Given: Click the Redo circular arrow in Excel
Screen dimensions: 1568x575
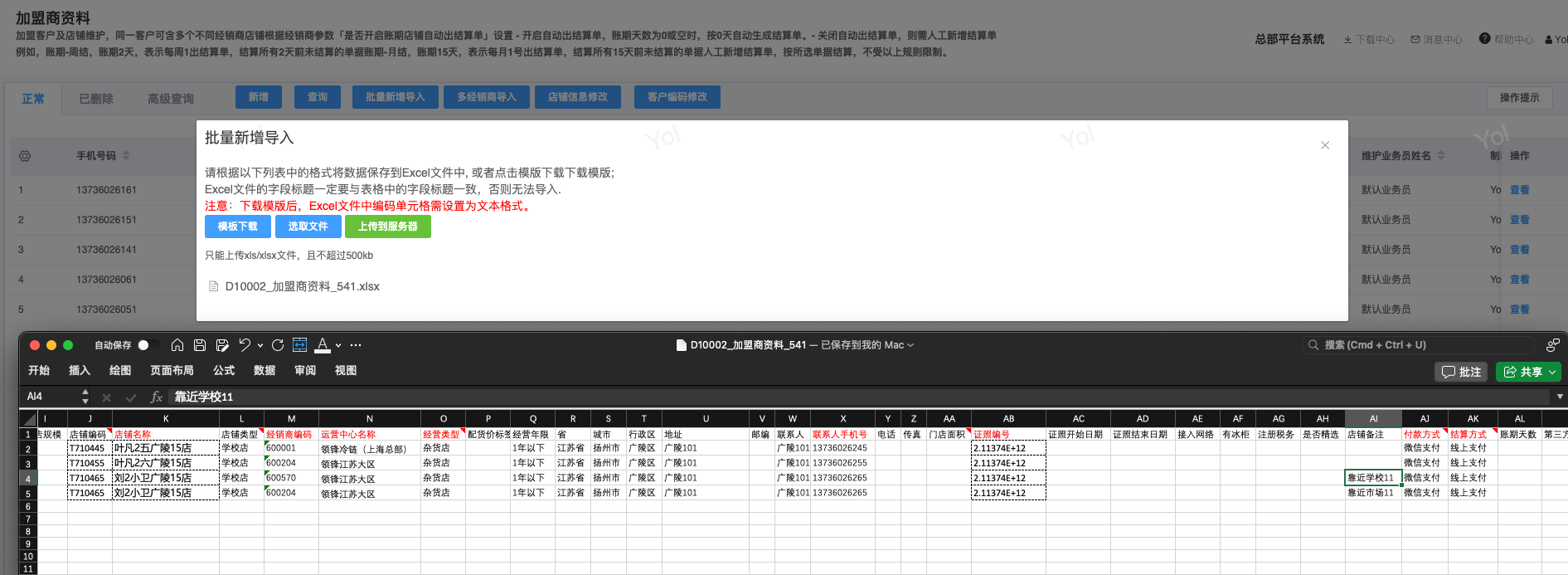Looking at the screenshot, I should pyautogui.click(x=278, y=345).
